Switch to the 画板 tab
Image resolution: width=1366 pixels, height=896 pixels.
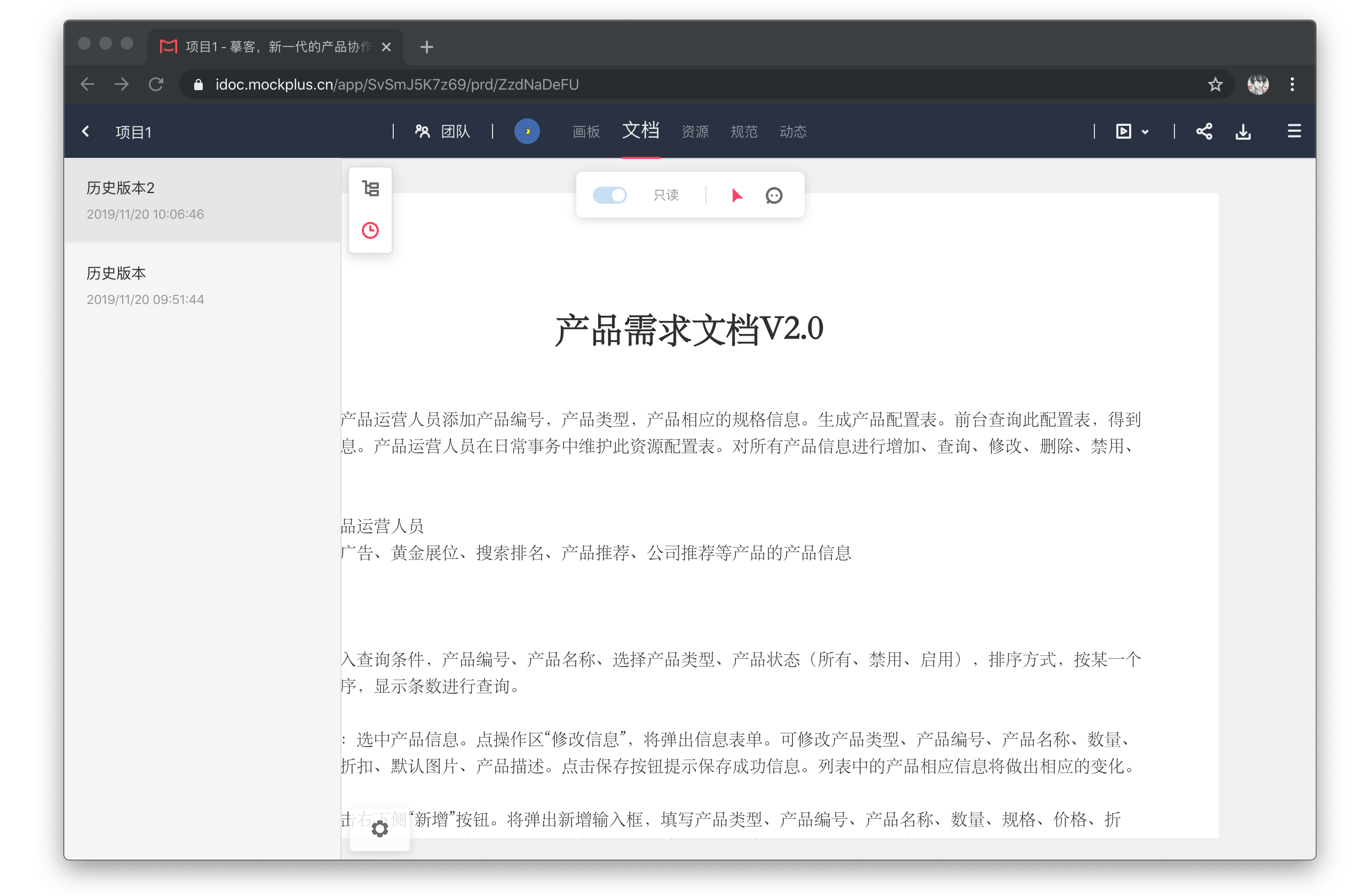(x=586, y=132)
